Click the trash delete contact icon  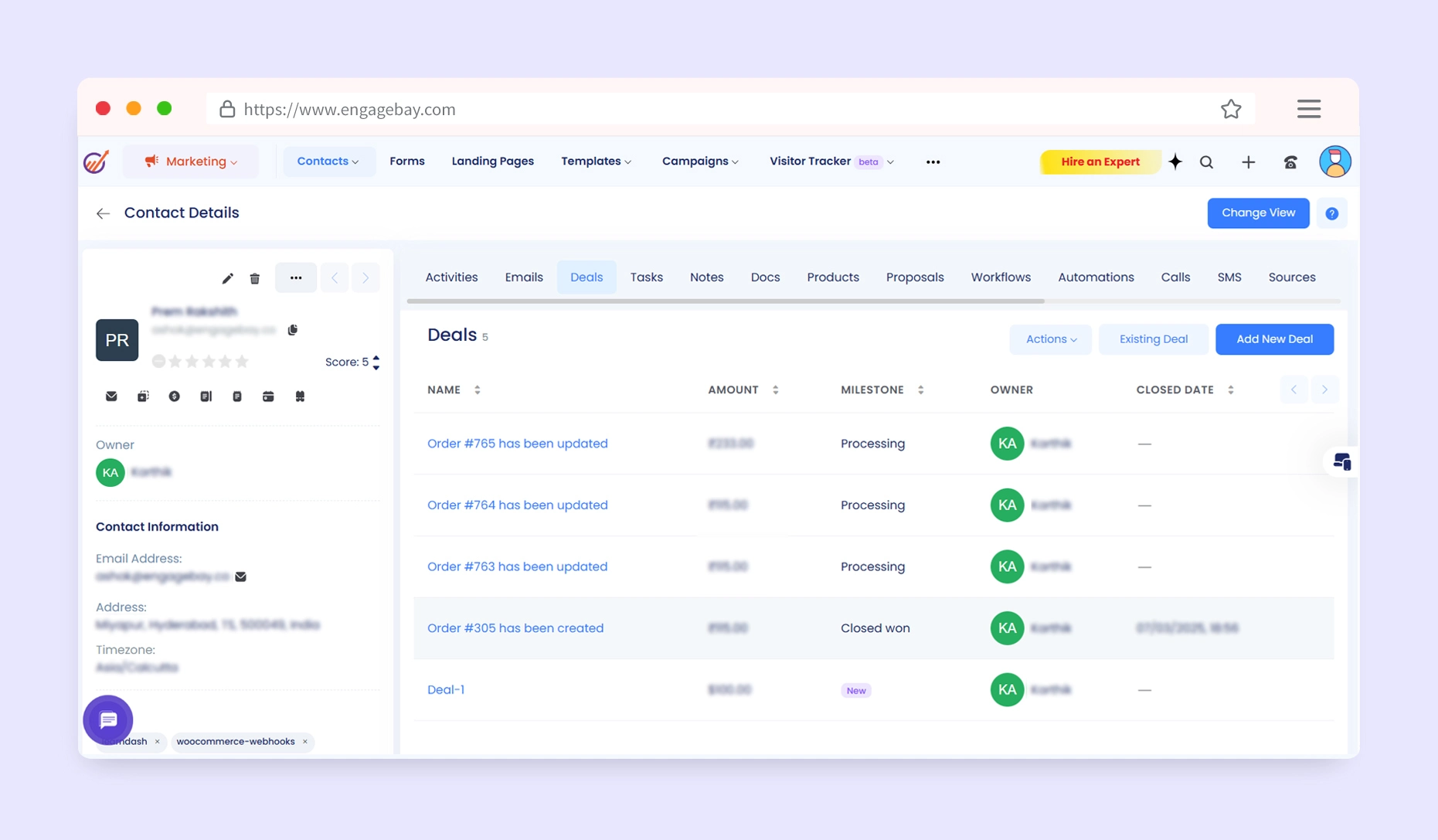pyautogui.click(x=255, y=278)
